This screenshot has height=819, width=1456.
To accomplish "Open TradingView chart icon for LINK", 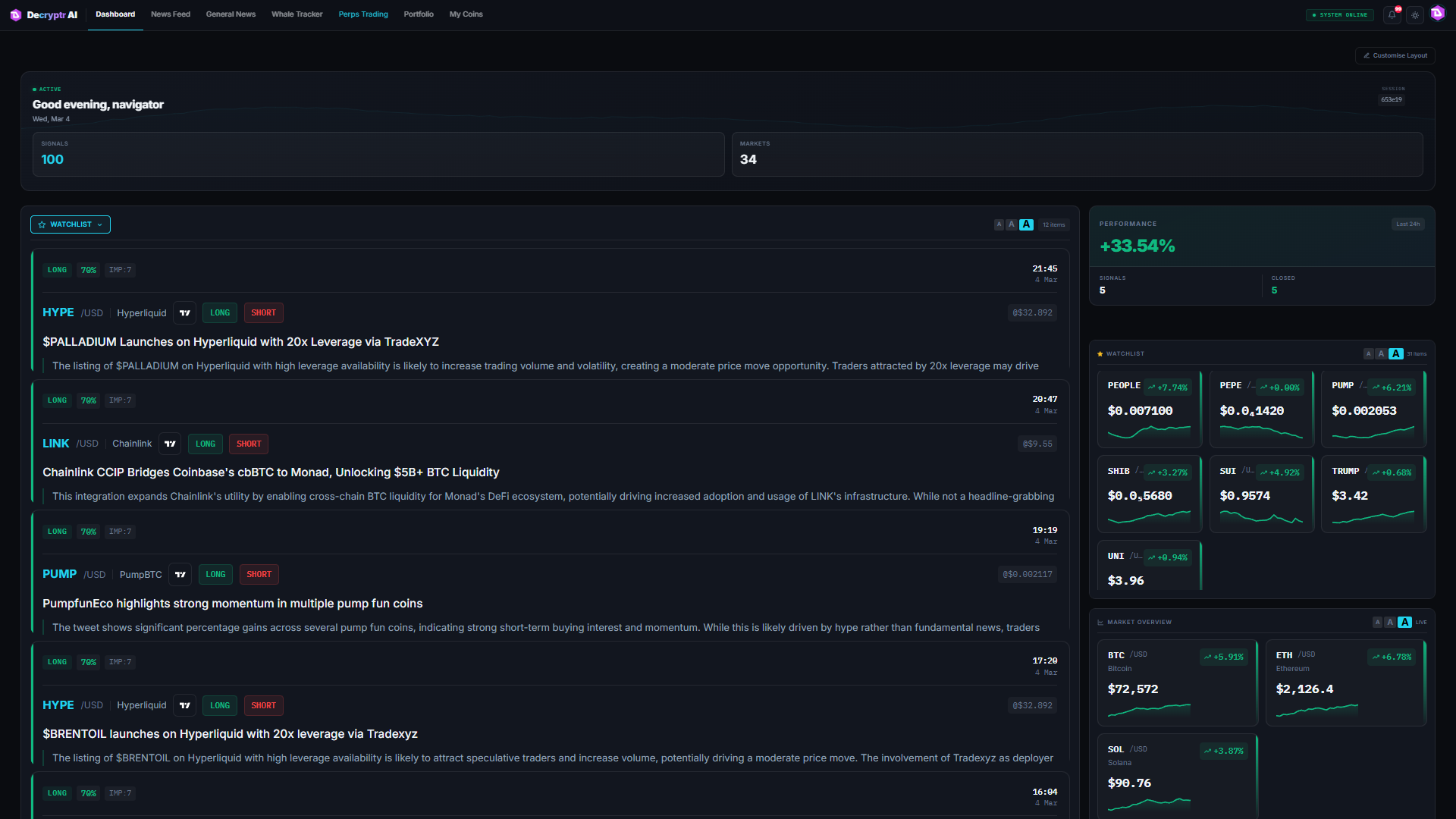I will tap(170, 444).
